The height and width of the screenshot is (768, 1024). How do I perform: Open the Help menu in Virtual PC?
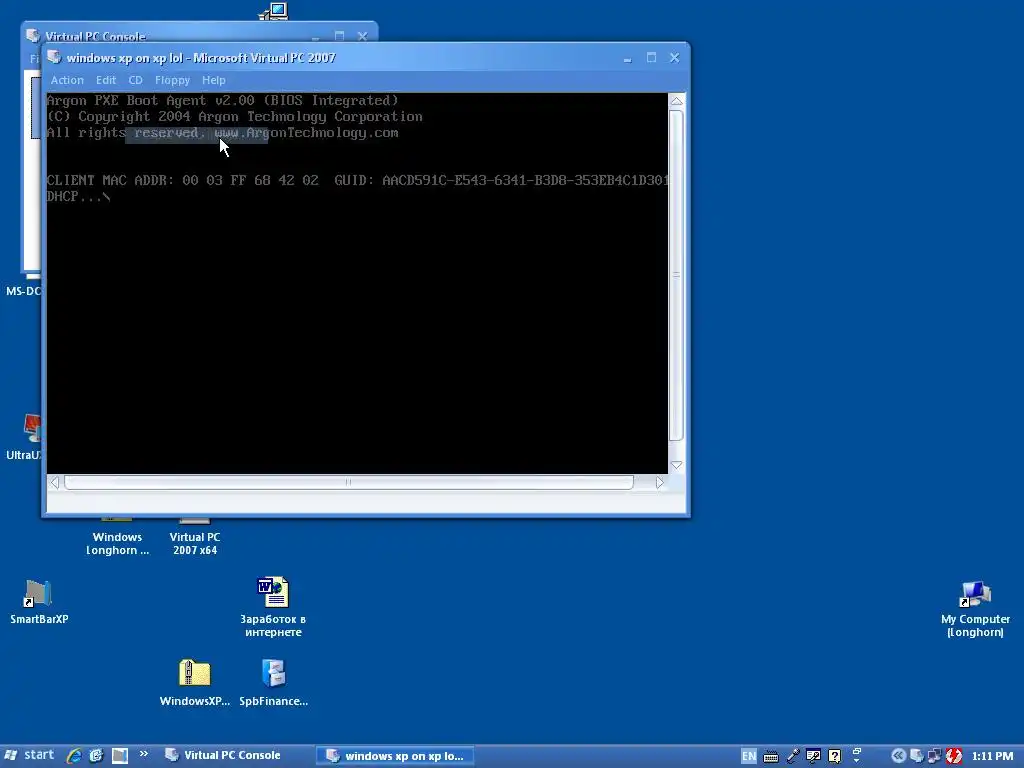point(214,80)
